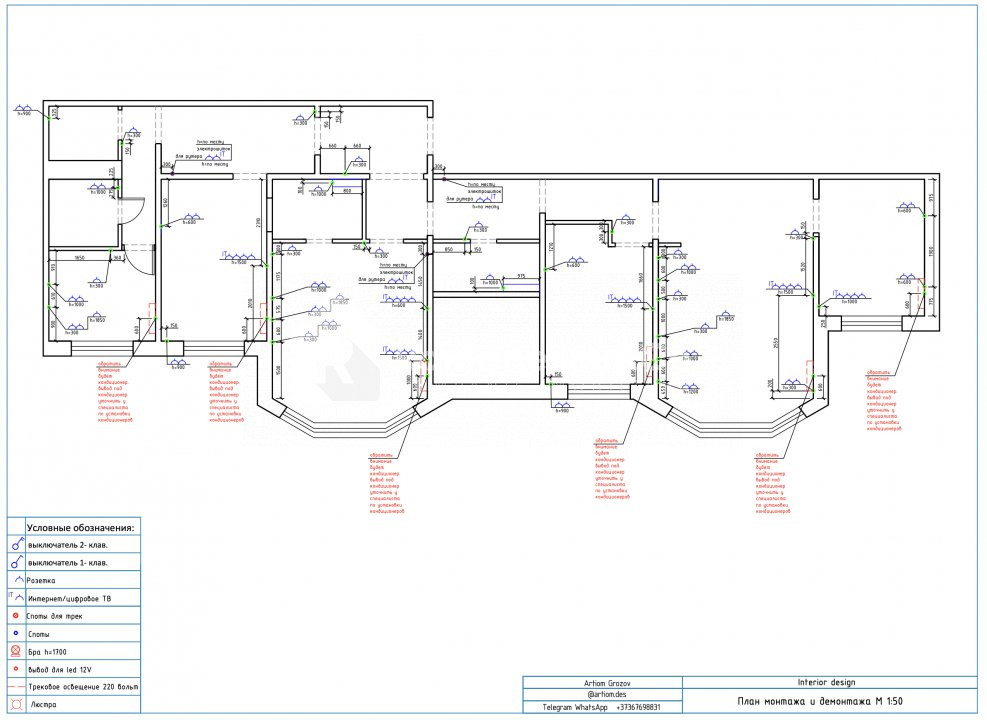The width and height of the screenshot is (987, 720).
Task: Select the red dashed track lighting line sample
Action: [17, 688]
